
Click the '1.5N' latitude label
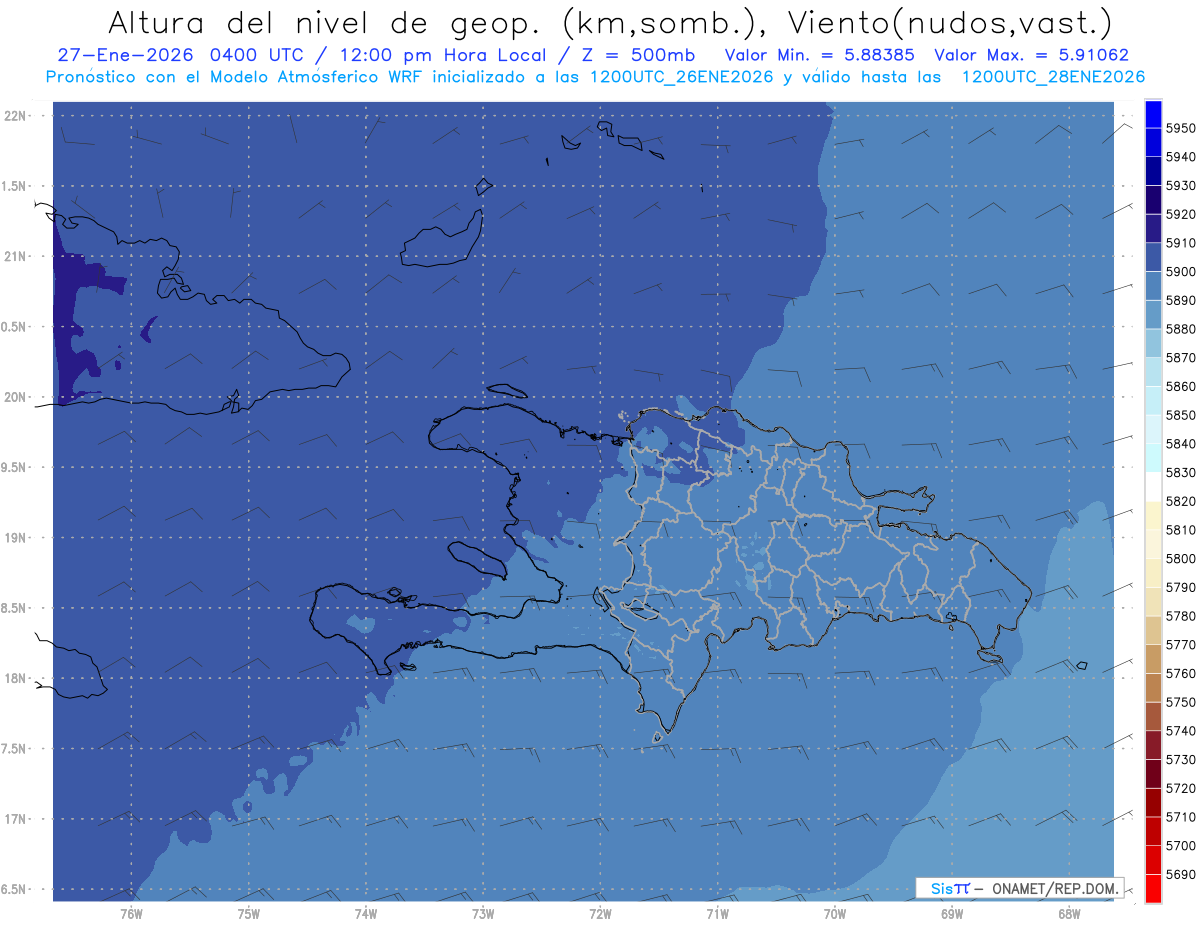(14, 186)
